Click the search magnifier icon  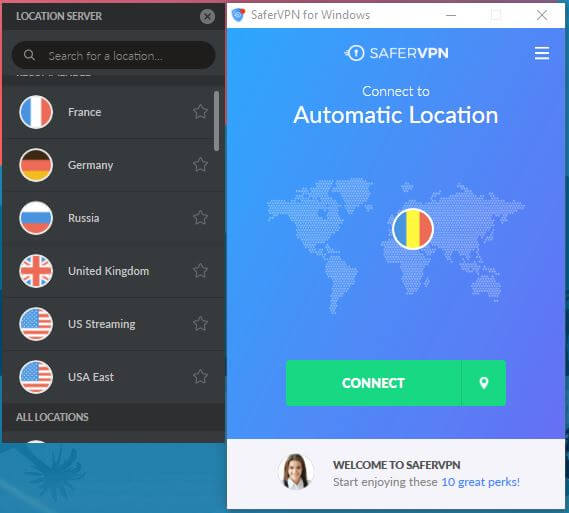pyautogui.click(x=29, y=55)
